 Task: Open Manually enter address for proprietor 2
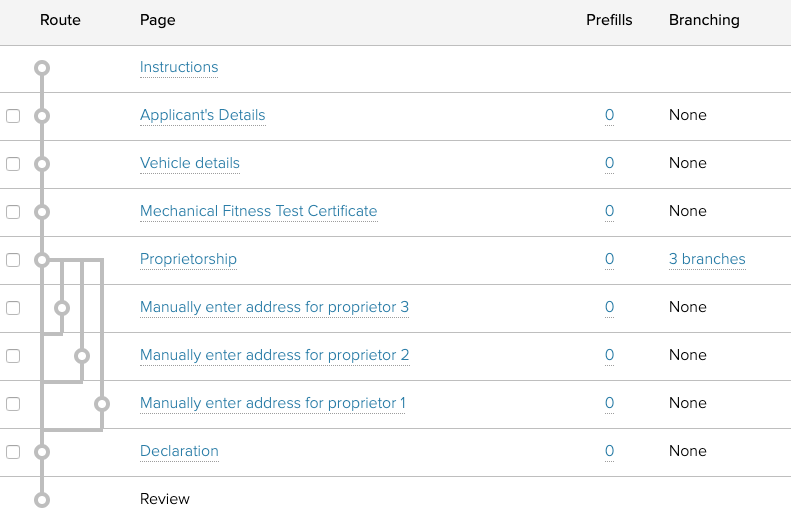point(274,355)
